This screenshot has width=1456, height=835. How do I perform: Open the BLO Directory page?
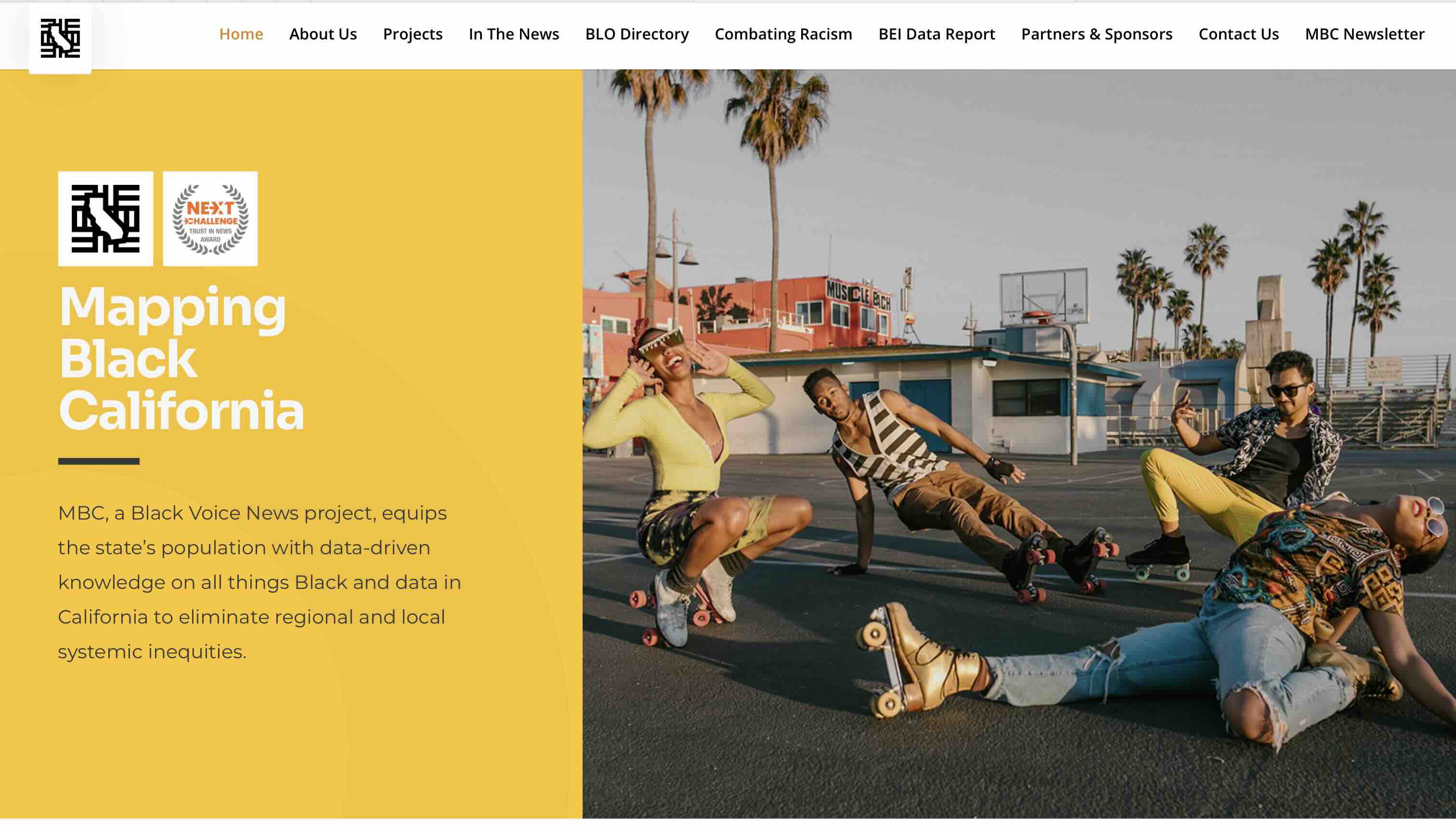pos(637,34)
